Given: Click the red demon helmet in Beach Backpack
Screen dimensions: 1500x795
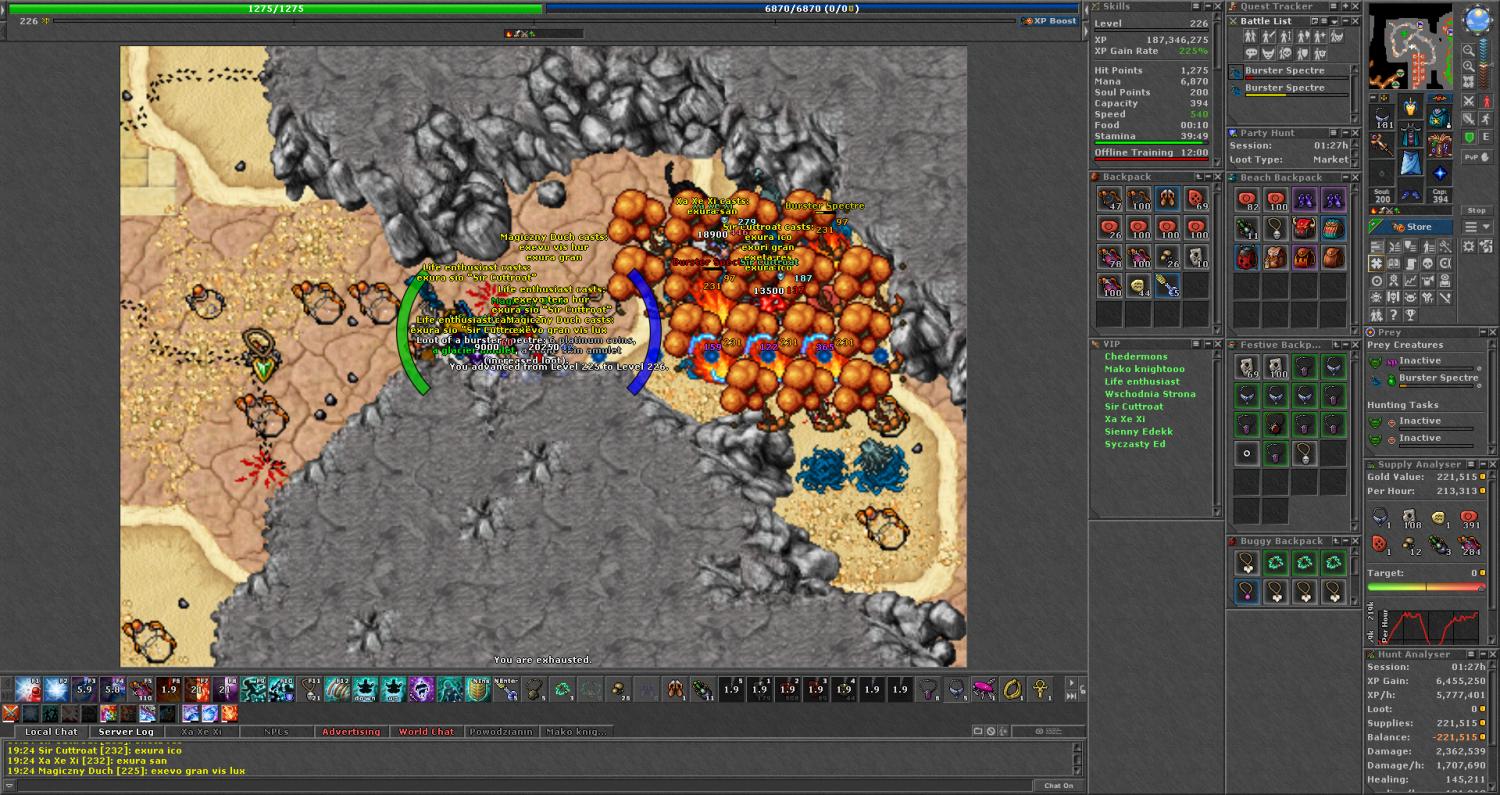Looking at the screenshot, I should 1304,228.
